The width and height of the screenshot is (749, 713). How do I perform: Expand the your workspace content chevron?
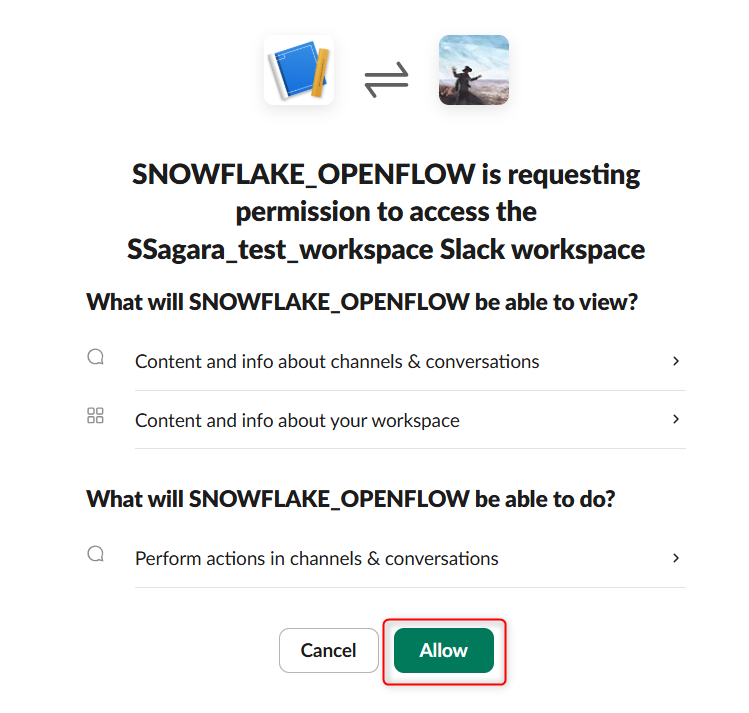click(x=676, y=420)
